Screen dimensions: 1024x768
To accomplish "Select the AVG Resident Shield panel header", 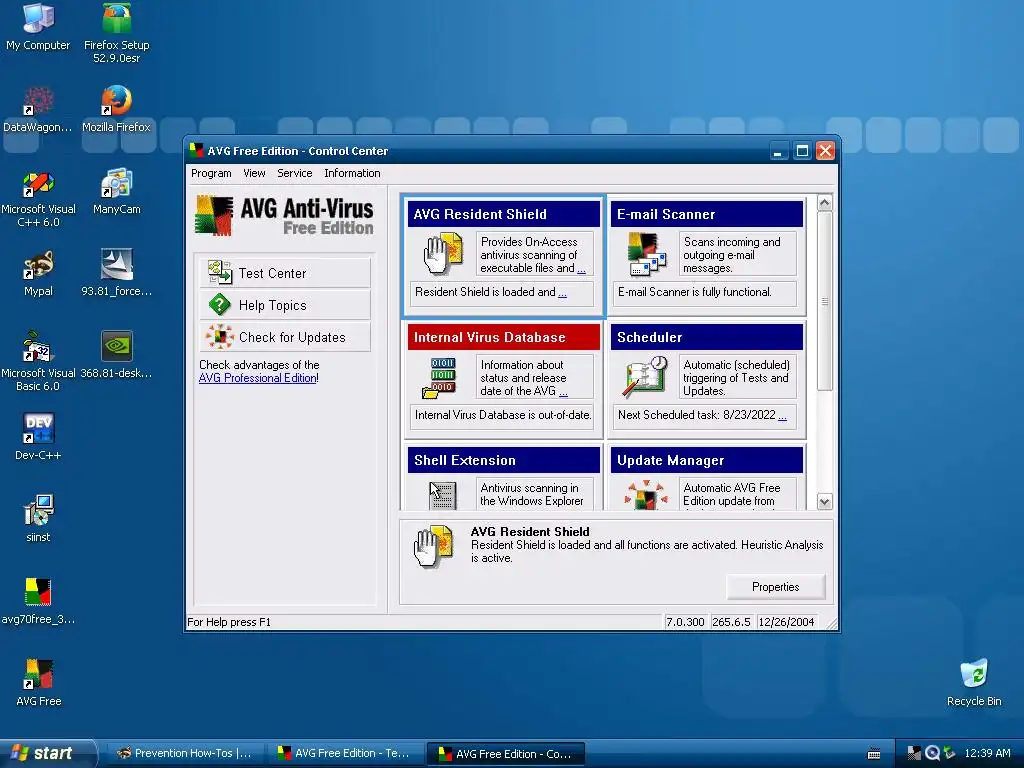I will click(x=504, y=214).
